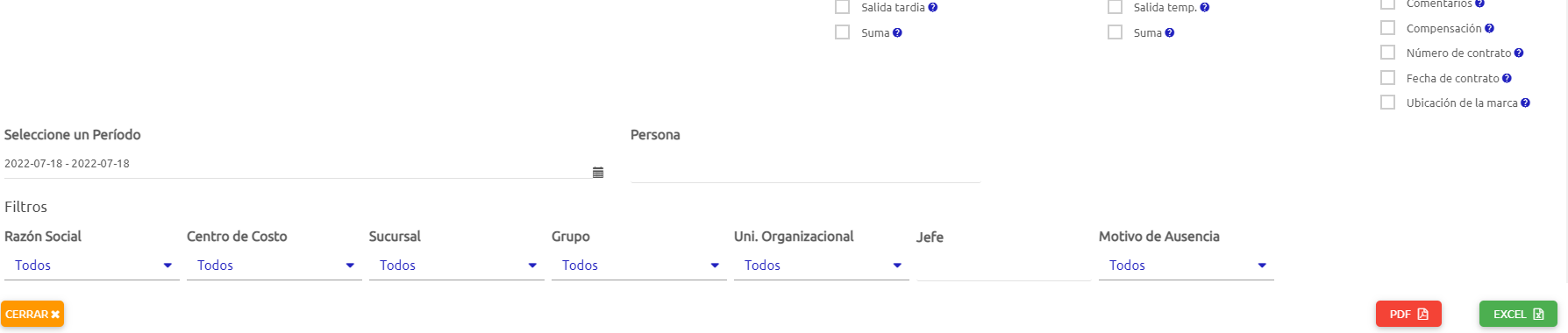Click help icon next to Fecha de contrato
1568x333 pixels.
(x=1507, y=78)
